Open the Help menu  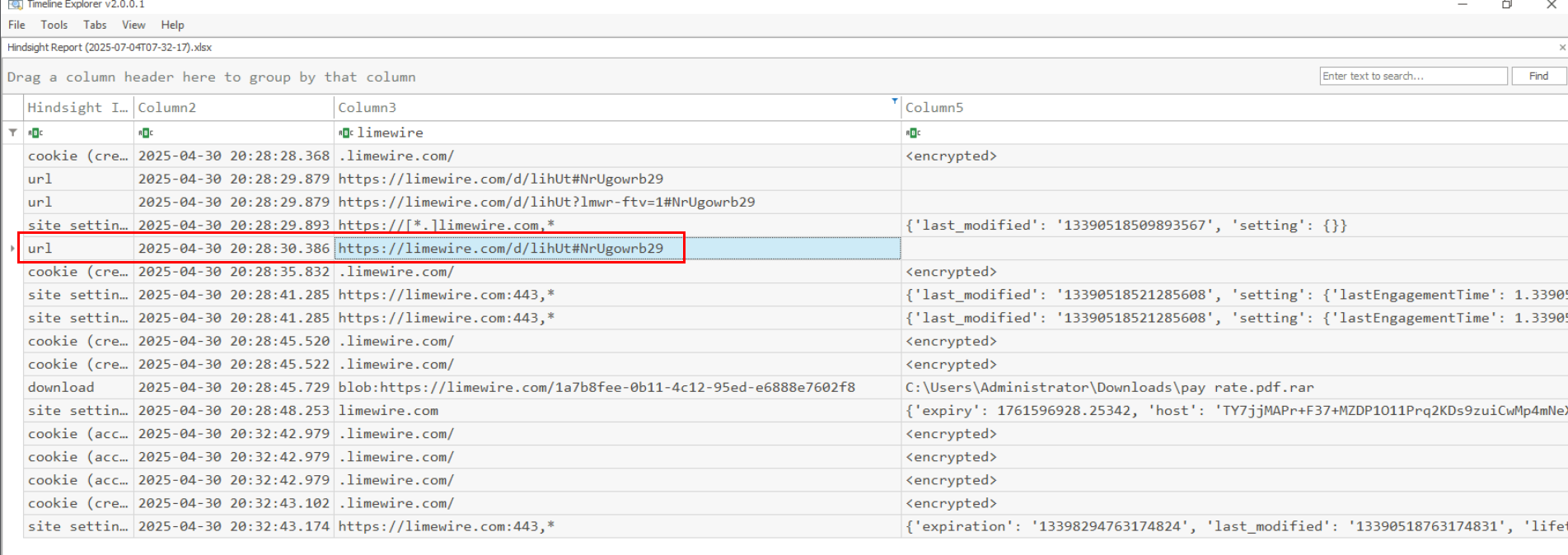pos(172,25)
